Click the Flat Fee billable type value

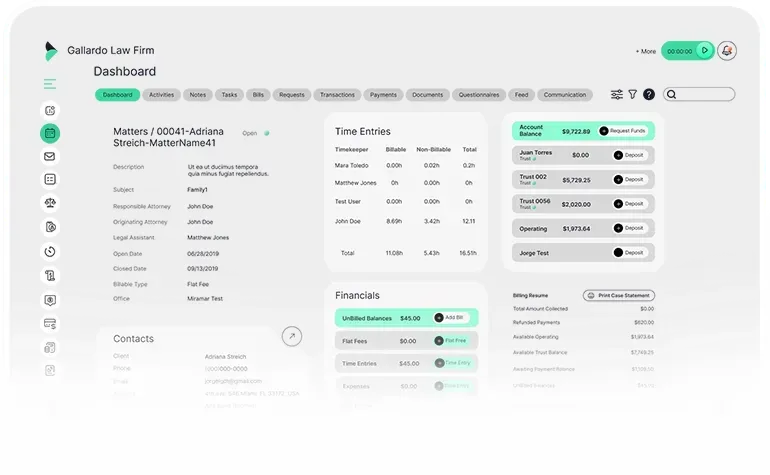click(x=198, y=284)
